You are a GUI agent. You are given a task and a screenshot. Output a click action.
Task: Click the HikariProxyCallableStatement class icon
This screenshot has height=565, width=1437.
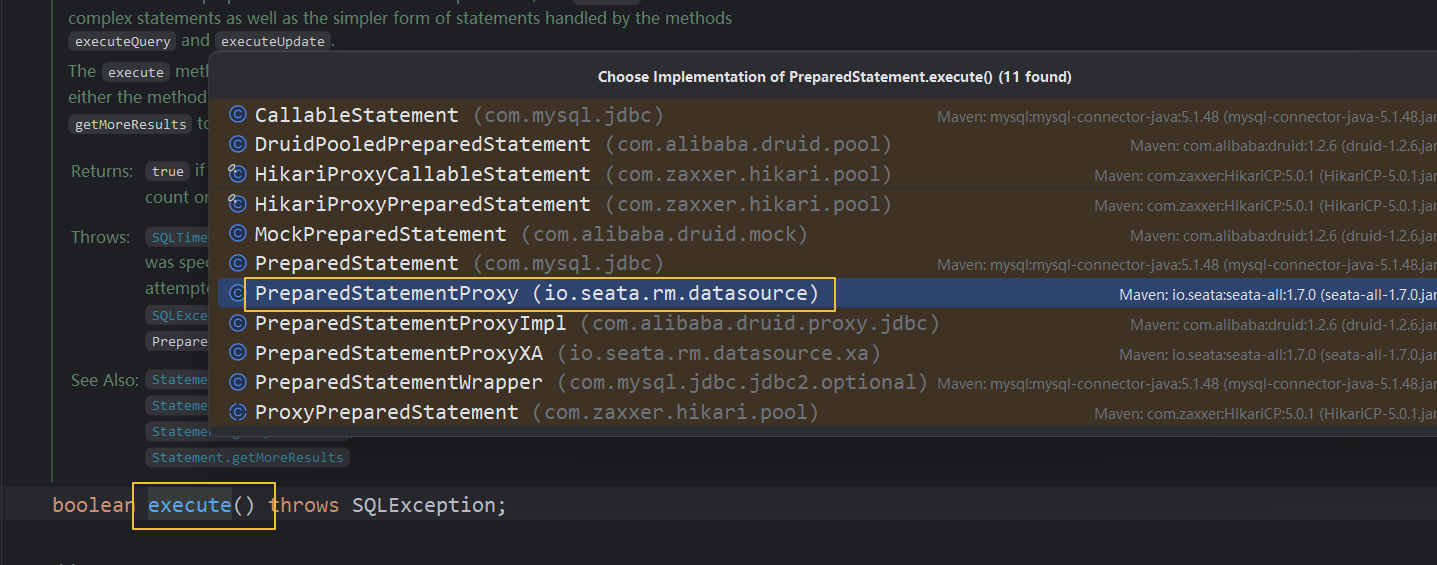[237, 174]
